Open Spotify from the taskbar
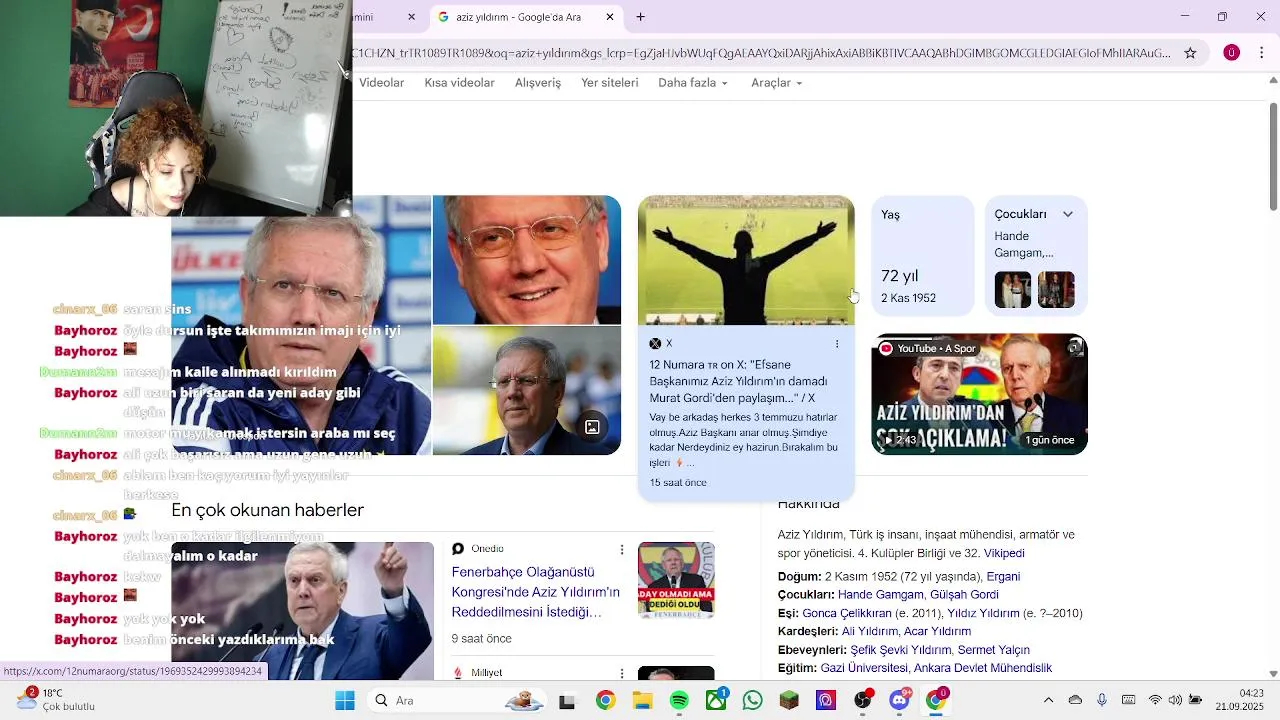1280x720 pixels. click(x=679, y=701)
